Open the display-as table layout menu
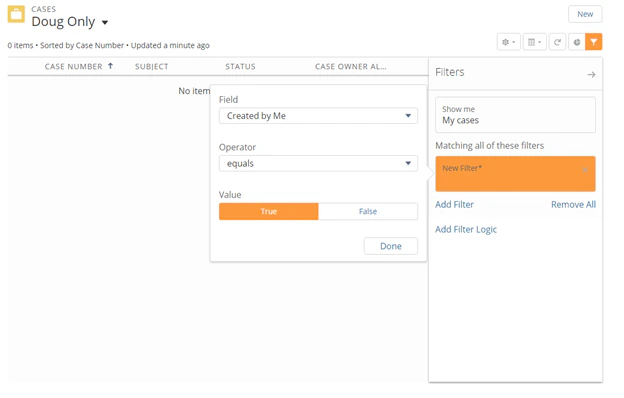Viewport: 624px width, 398px height. coord(534,42)
